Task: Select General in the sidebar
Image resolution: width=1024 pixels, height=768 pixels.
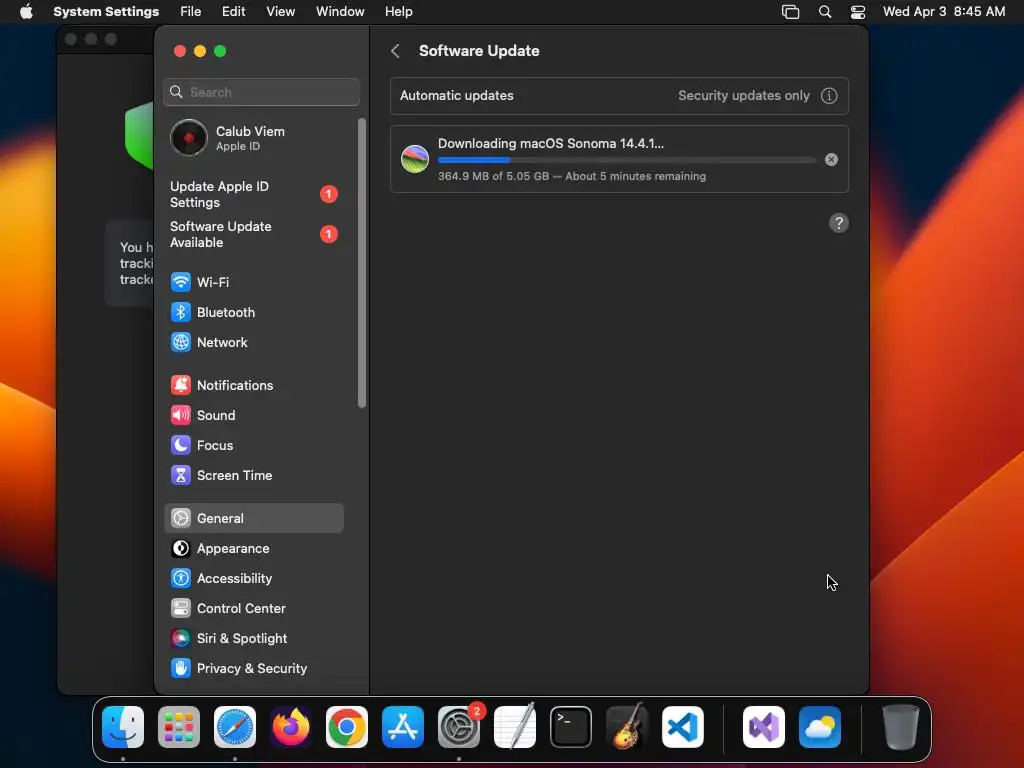Action: (x=253, y=519)
